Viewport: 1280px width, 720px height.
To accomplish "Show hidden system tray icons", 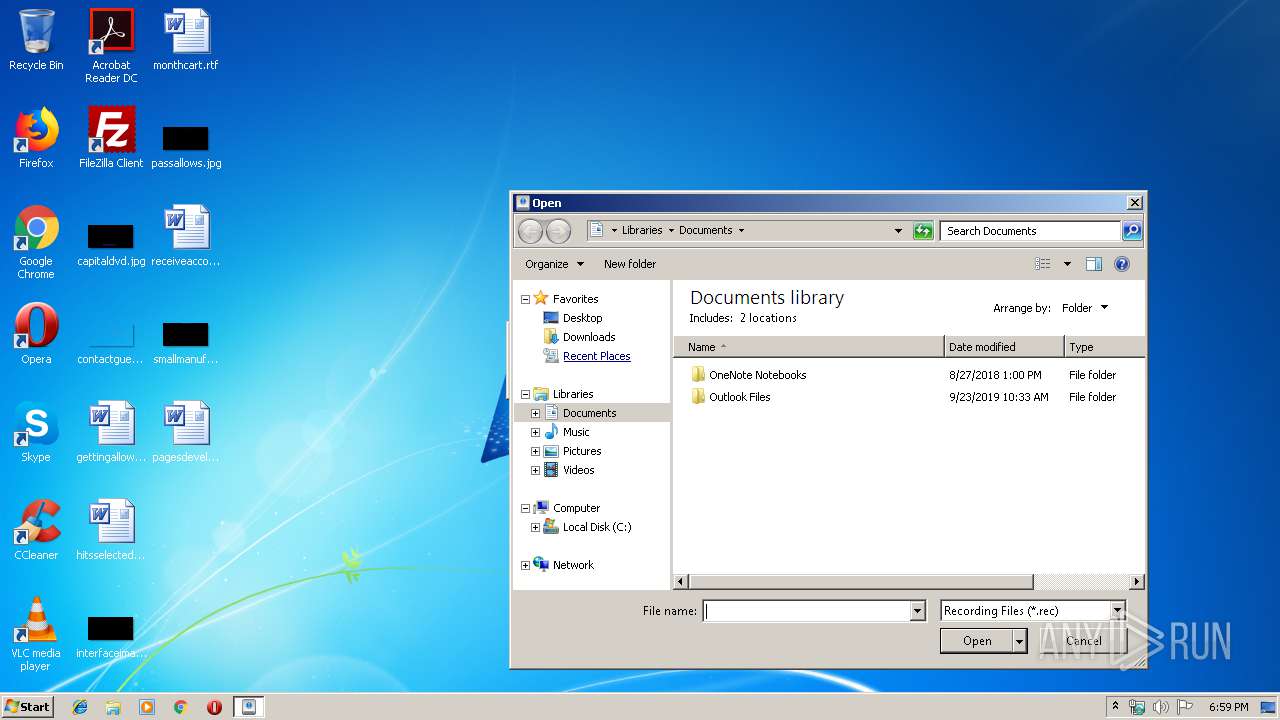I will [x=1115, y=707].
